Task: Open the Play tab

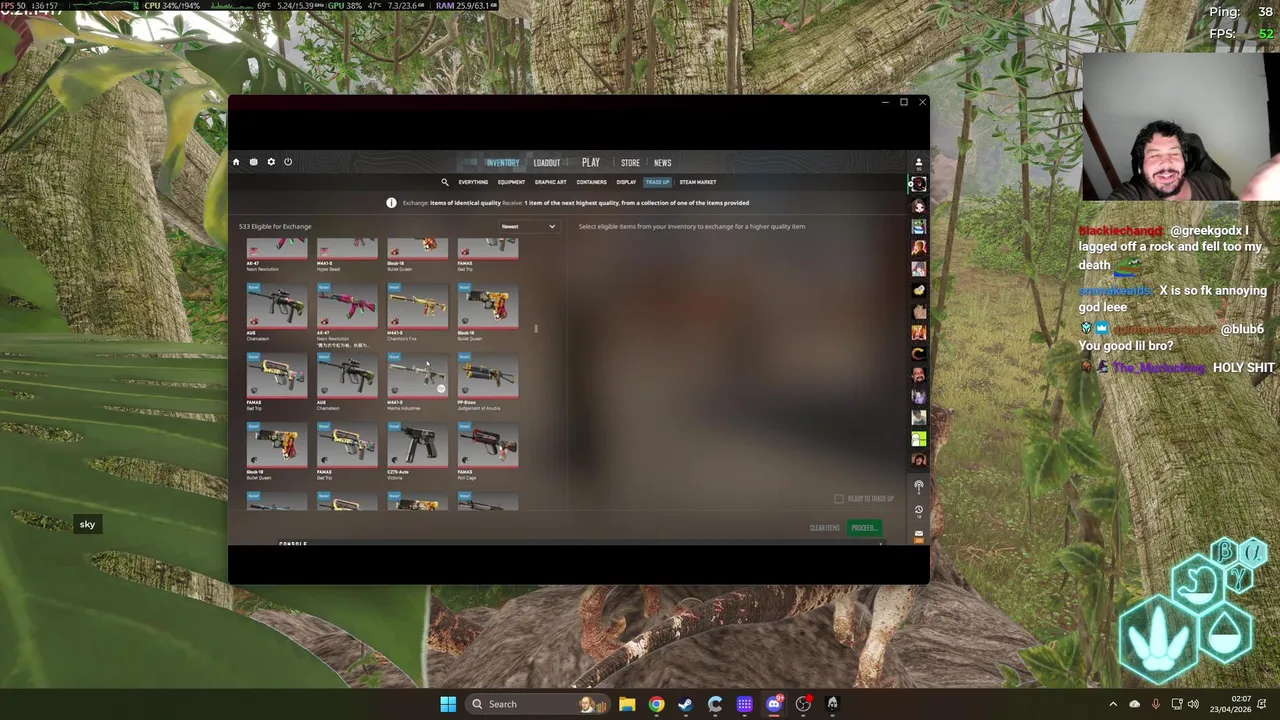Action: [591, 163]
